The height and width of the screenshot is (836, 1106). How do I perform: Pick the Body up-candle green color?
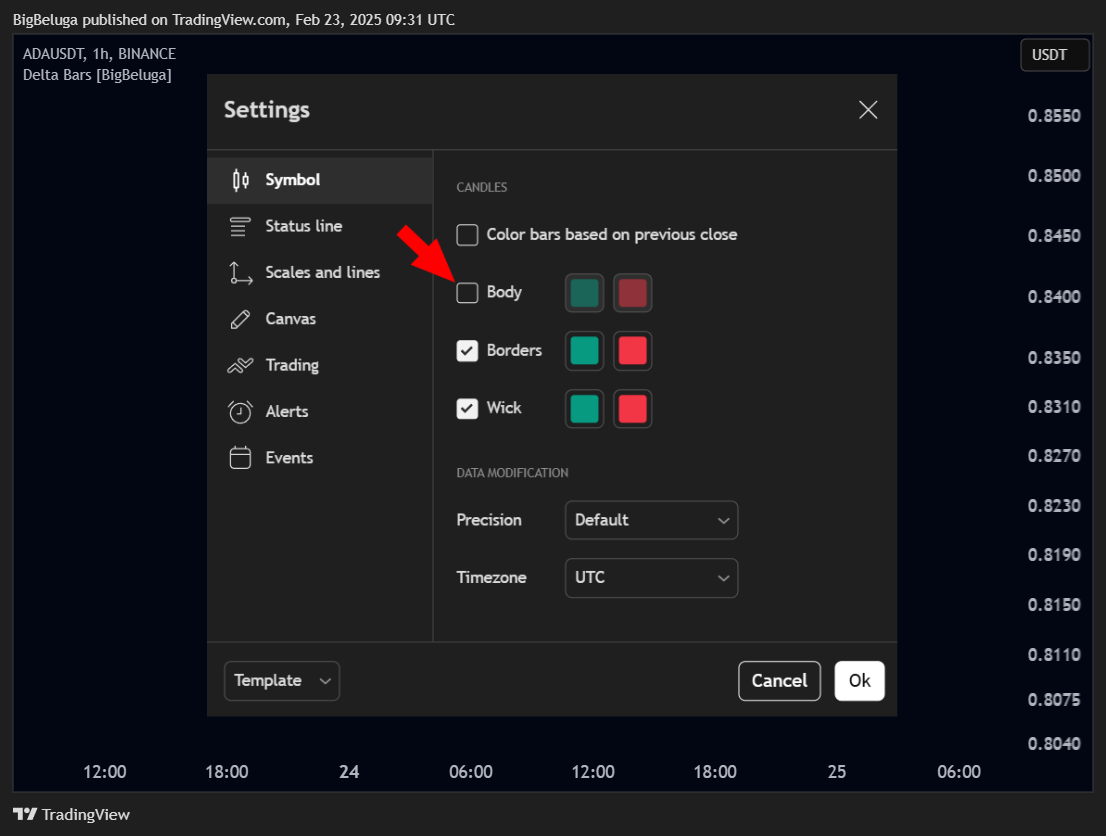click(584, 293)
